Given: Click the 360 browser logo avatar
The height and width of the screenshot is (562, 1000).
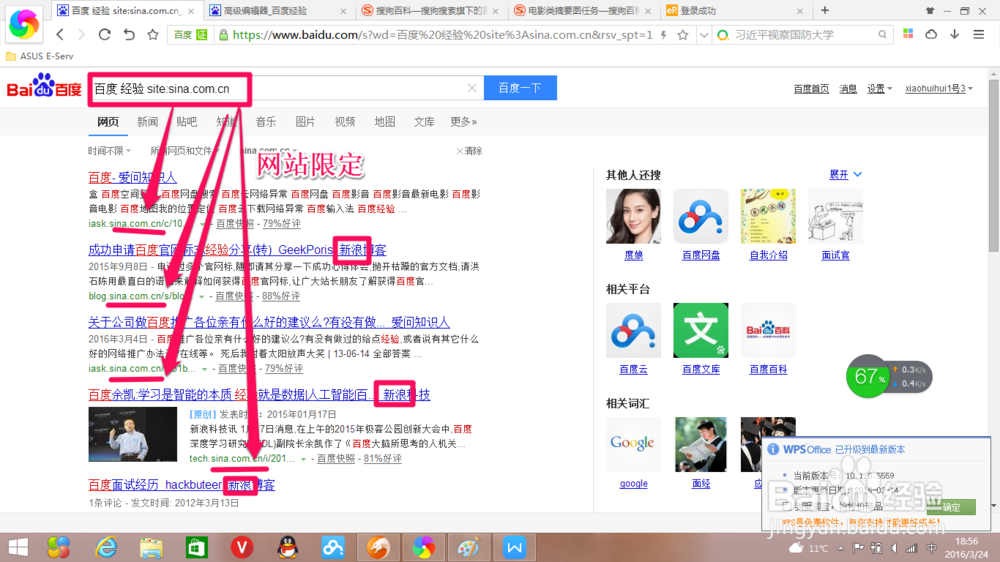Looking at the screenshot, I should tap(24, 24).
